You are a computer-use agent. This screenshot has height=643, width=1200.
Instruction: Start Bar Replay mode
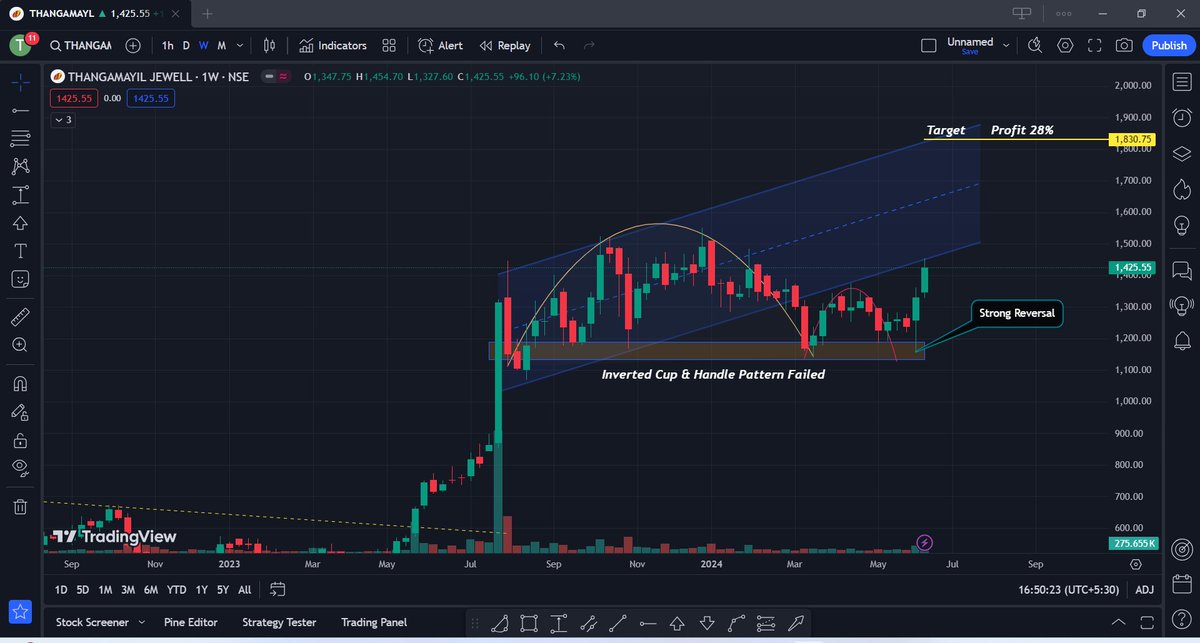(x=505, y=45)
